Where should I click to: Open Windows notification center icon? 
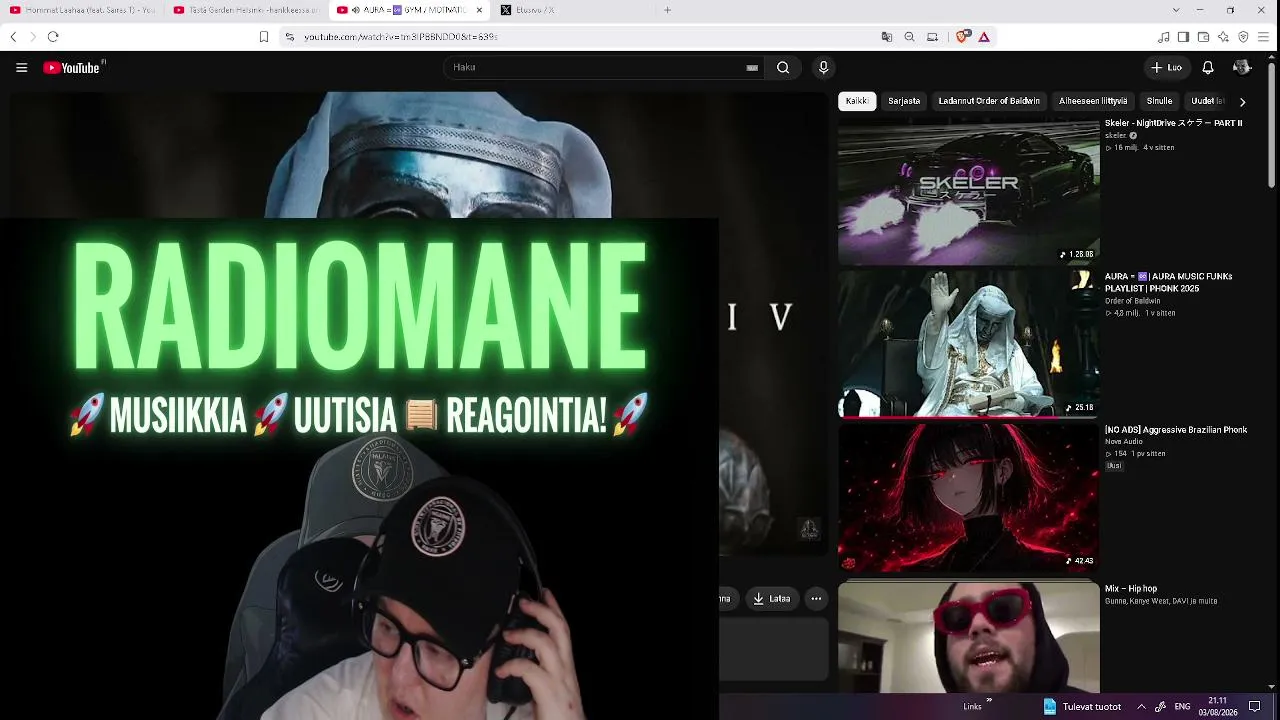click(1255, 707)
